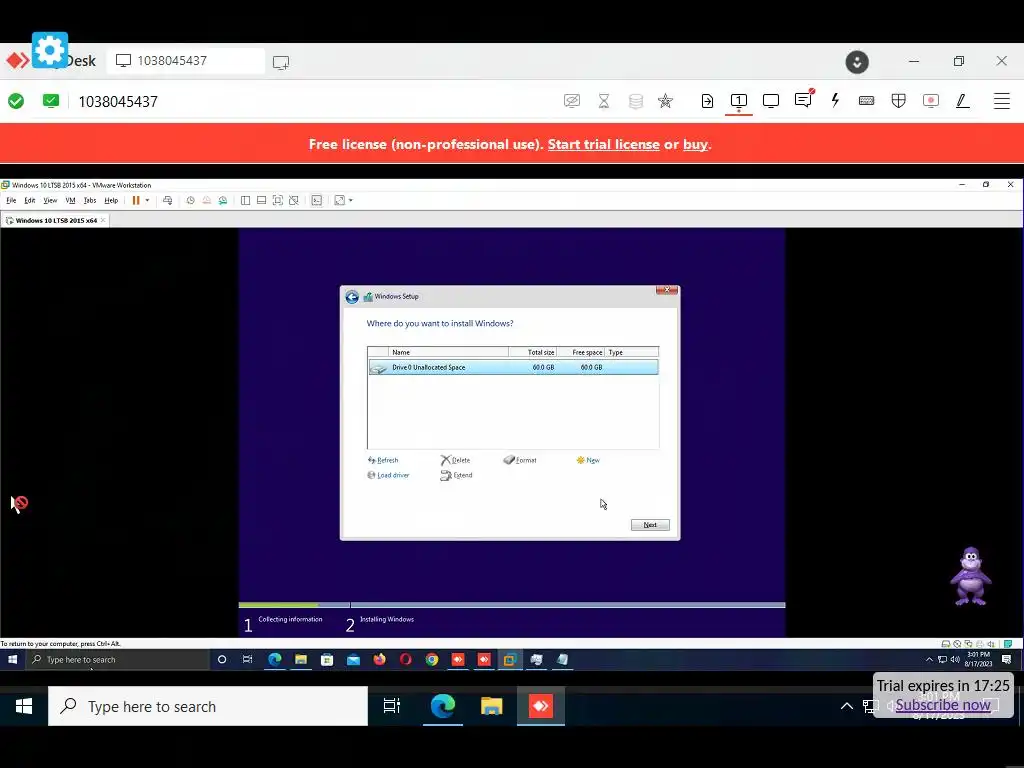Click the hourglass icon in AnyDesk toolbar
The height and width of the screenshot is (768, 1024).
[604, 101]
